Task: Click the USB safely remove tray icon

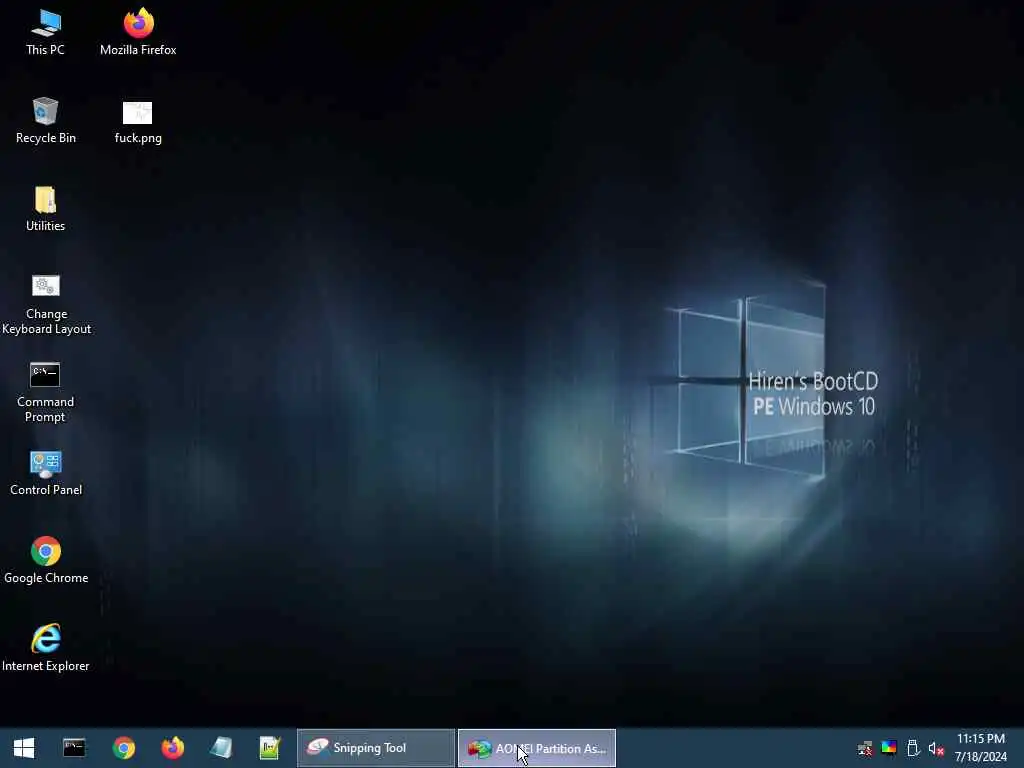Action: [x=913, y=748]
